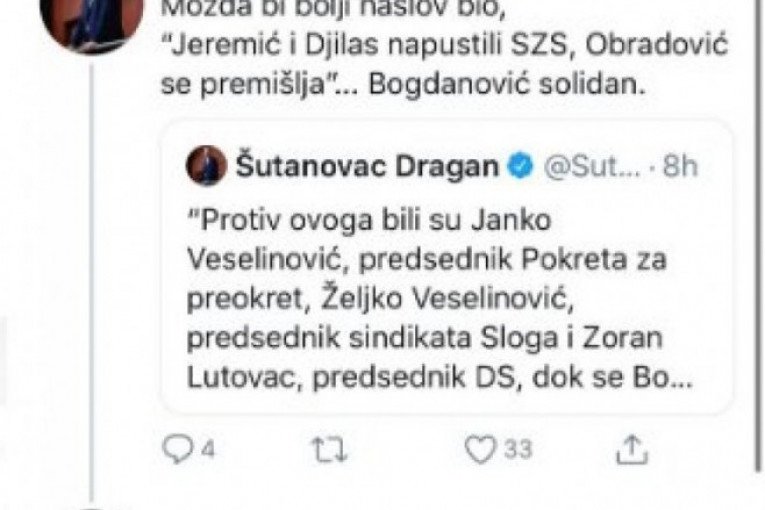Click 'predsednik sindikata Sloga i Zoran' line
The width and height of the screenshot is (765, 510).
pyautogui.click(x=424, y=338)
